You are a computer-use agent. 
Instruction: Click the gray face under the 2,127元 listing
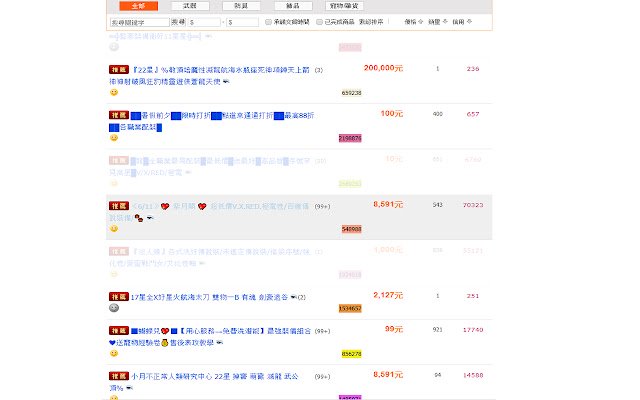[114, 308]
